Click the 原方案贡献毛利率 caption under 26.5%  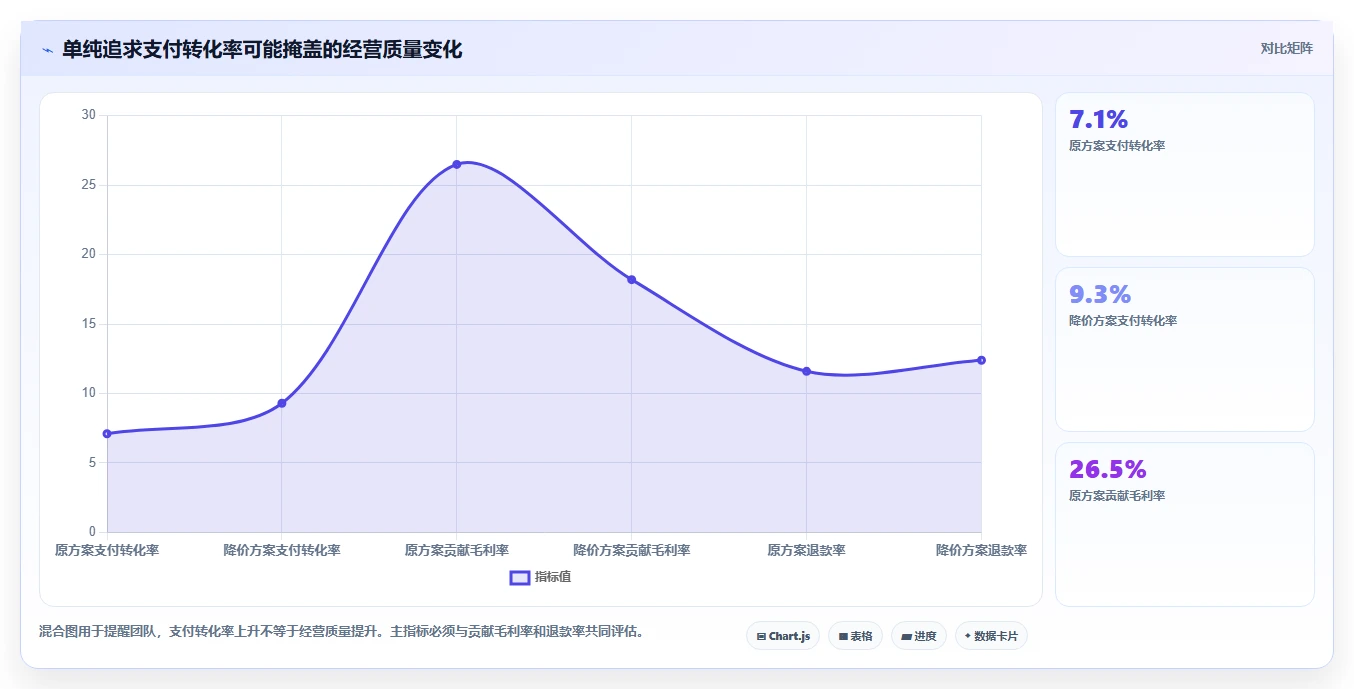coord(1117,496)
